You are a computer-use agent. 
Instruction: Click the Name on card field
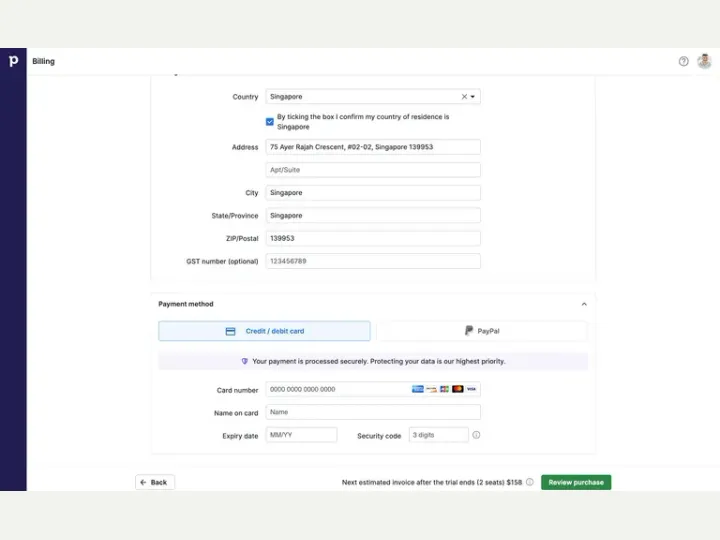click(x=373, y=412)
